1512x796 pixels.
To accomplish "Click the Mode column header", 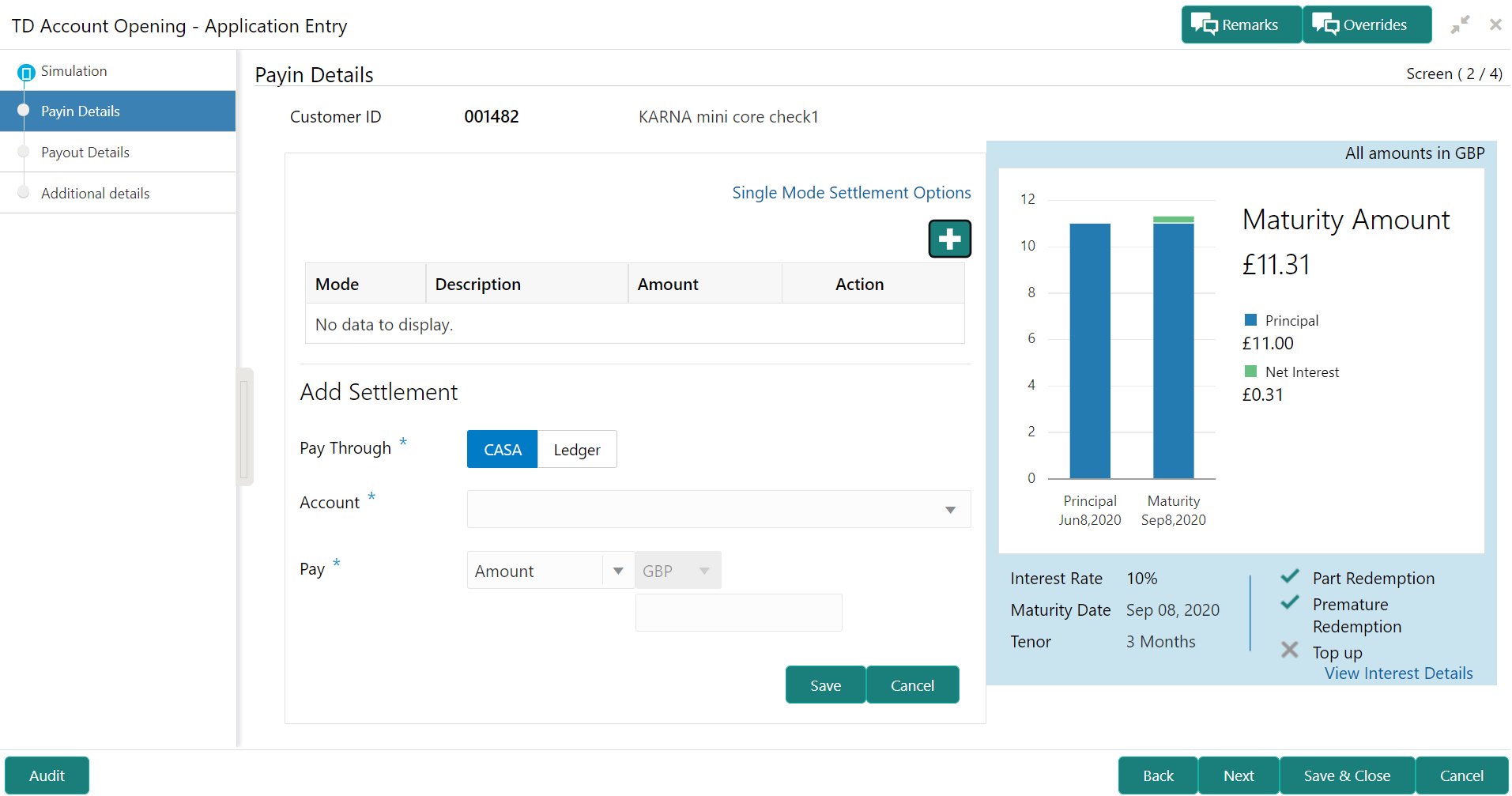I will pos(365,284).
